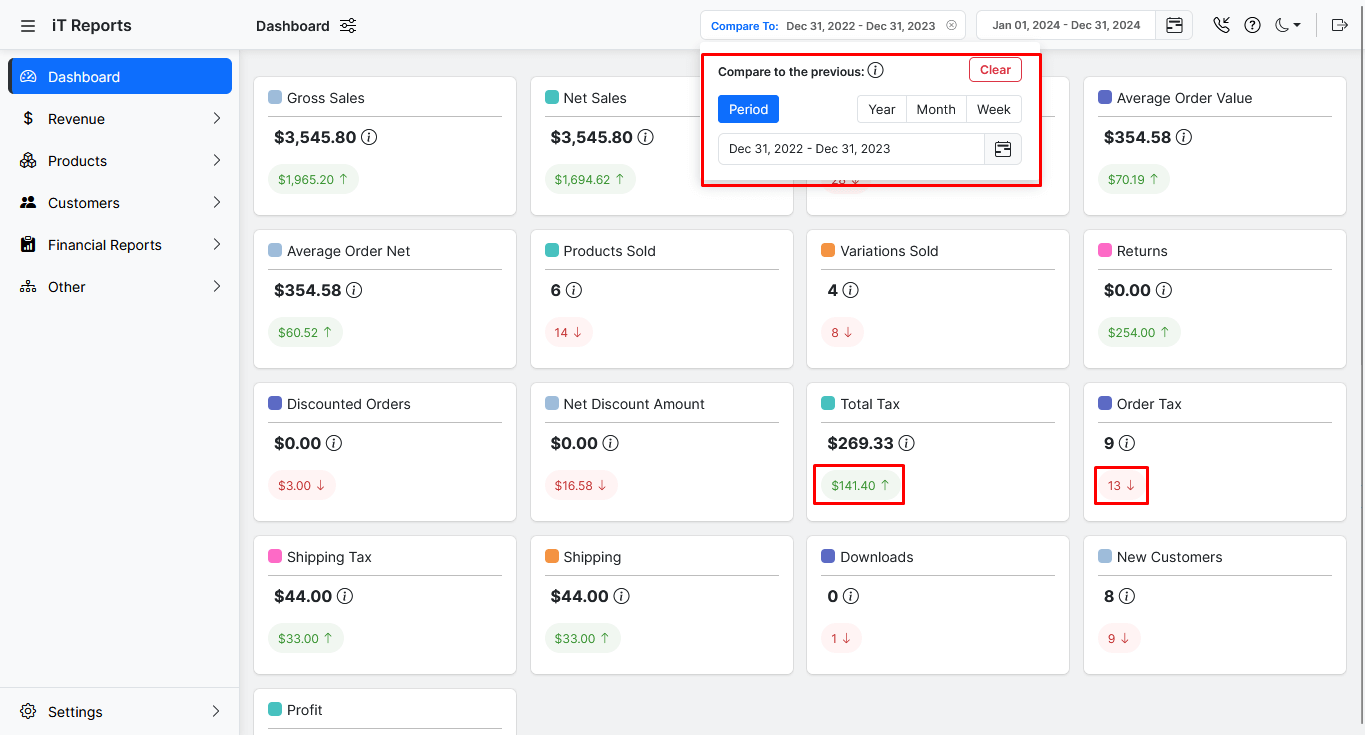Open the help question mark icon
The height and width of the screenshot is (735, 1365).
pyautogui.click(x=1252, y=25)
